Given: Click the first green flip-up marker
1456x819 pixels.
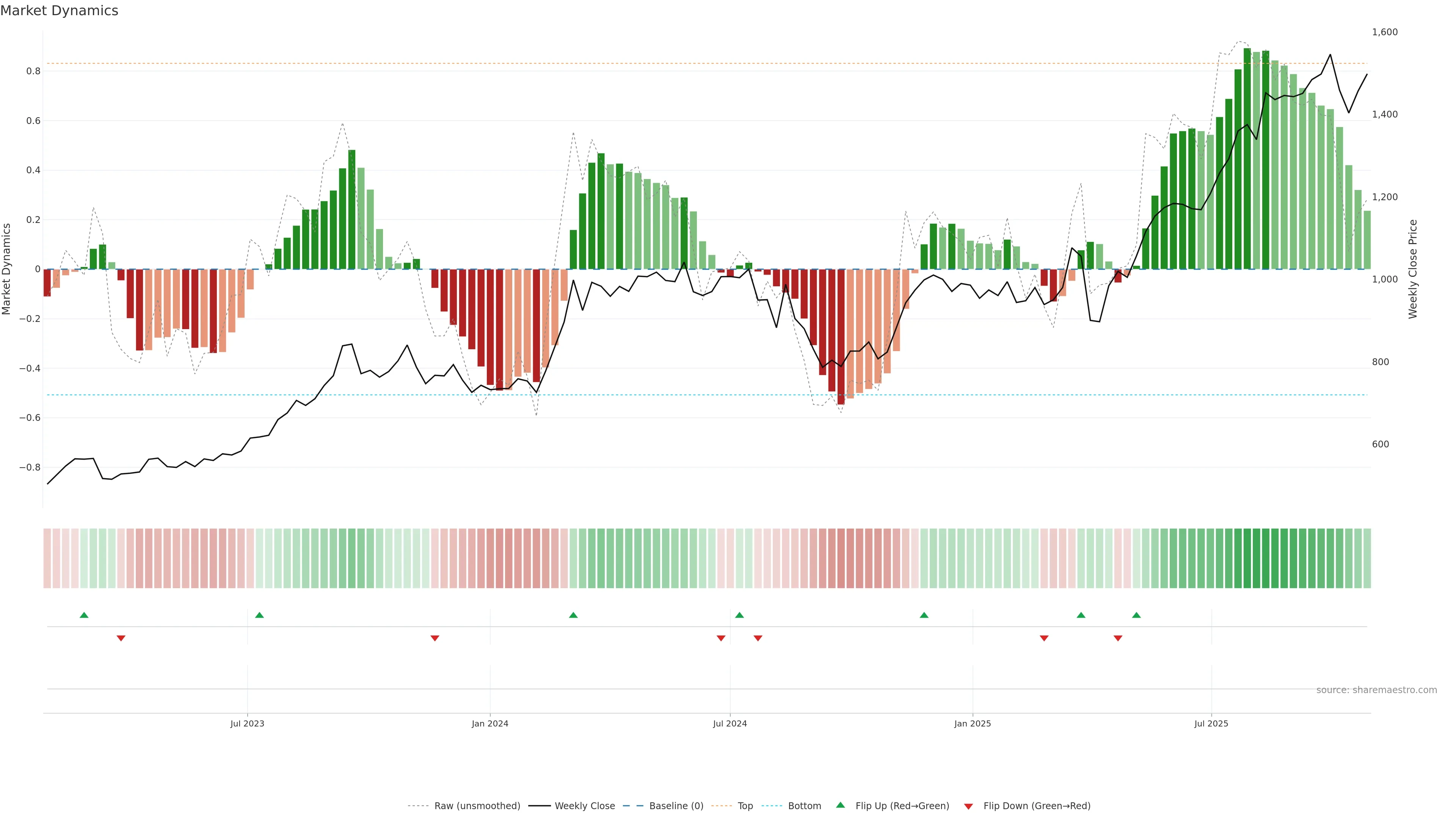Looking at the screenshot, I should (84, 615).
